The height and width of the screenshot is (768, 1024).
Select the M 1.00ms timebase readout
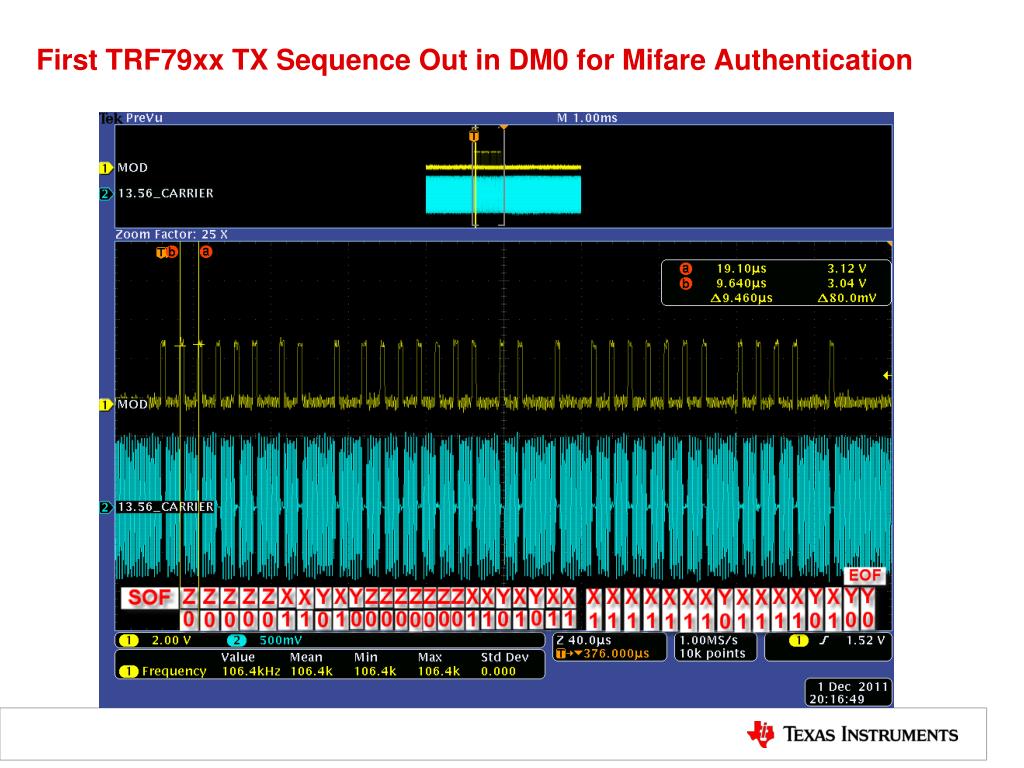(586, 118)
